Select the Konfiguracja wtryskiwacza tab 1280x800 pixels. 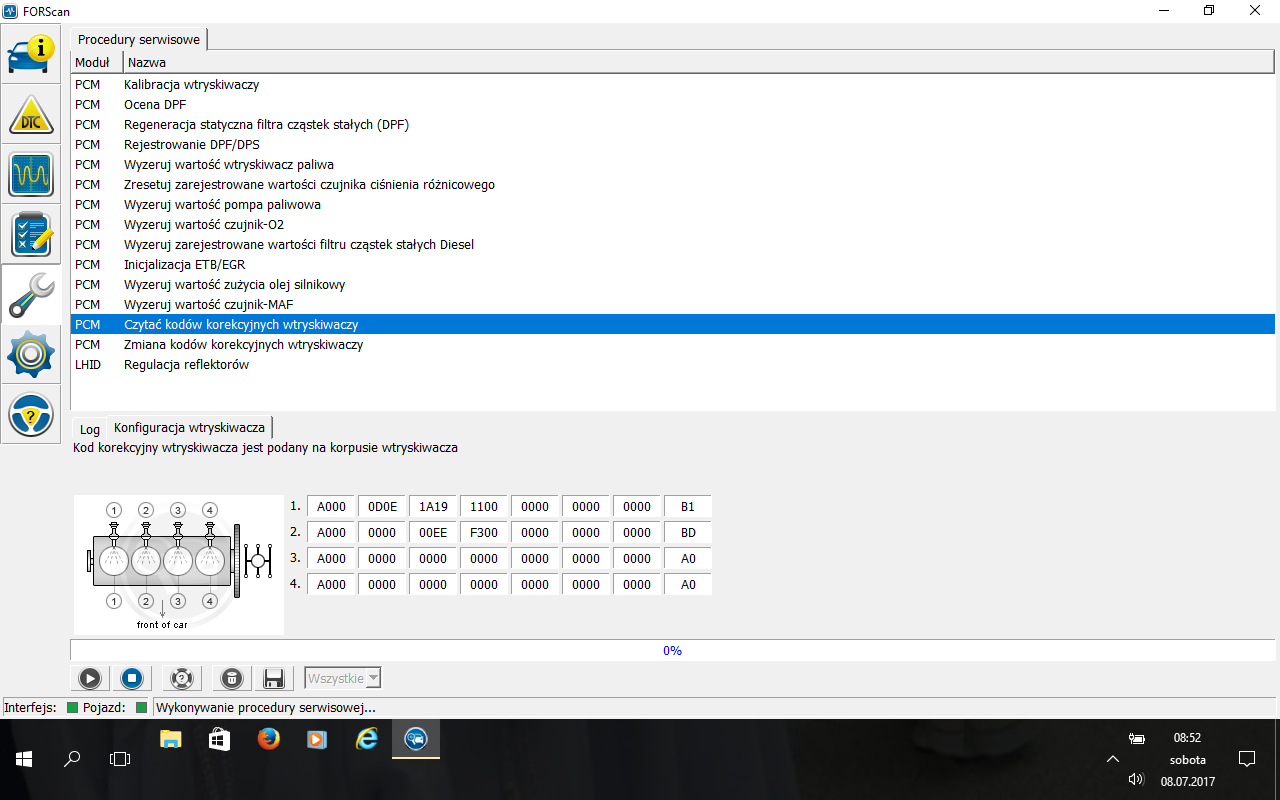(x=189, y=428)
